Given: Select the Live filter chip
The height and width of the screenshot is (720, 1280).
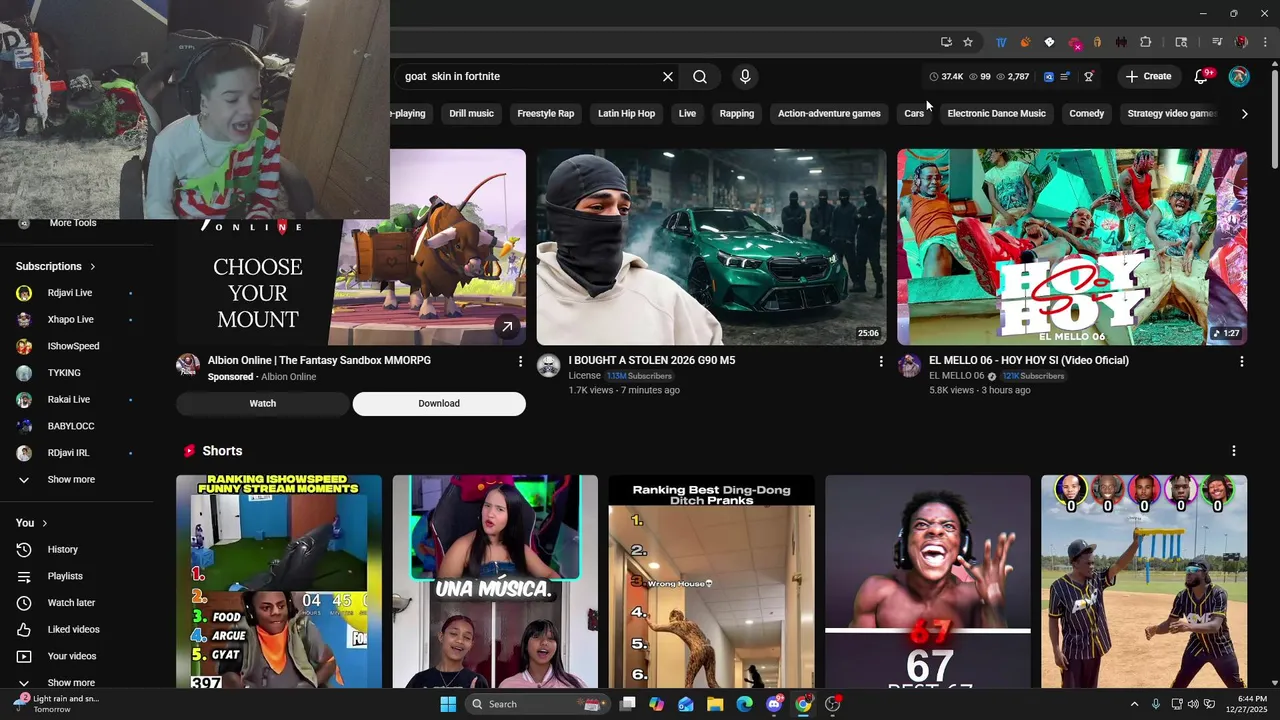Looking at the screenshot, I should 687,114.
